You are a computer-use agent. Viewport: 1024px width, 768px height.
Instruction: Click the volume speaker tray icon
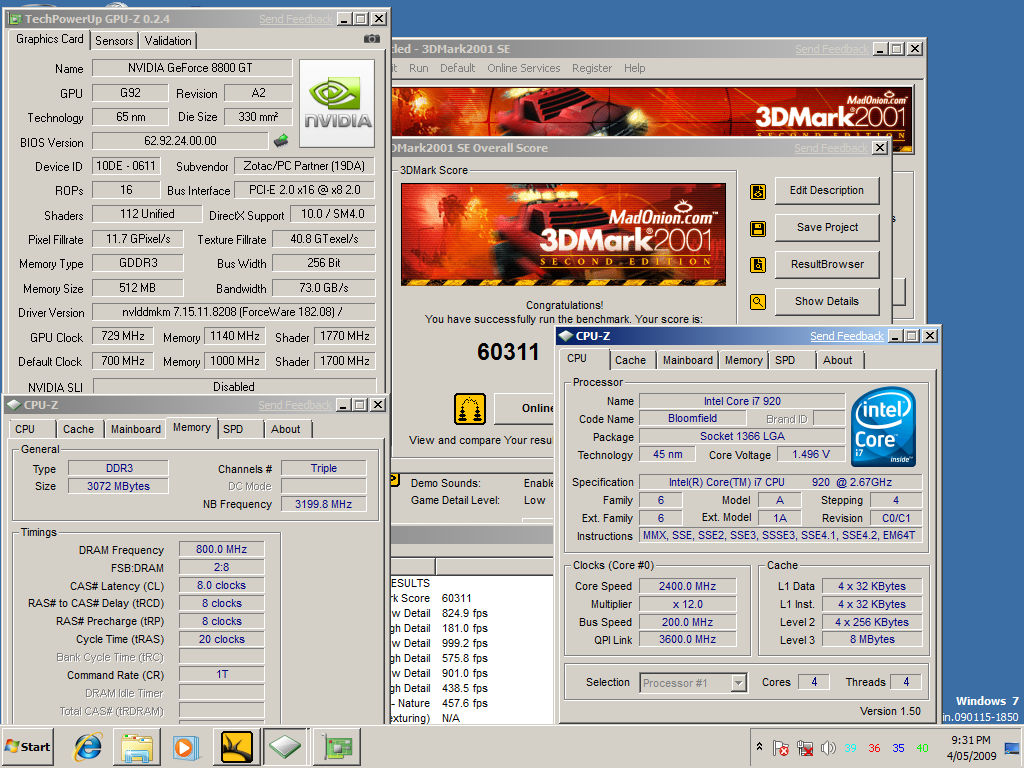click(827, 748)
